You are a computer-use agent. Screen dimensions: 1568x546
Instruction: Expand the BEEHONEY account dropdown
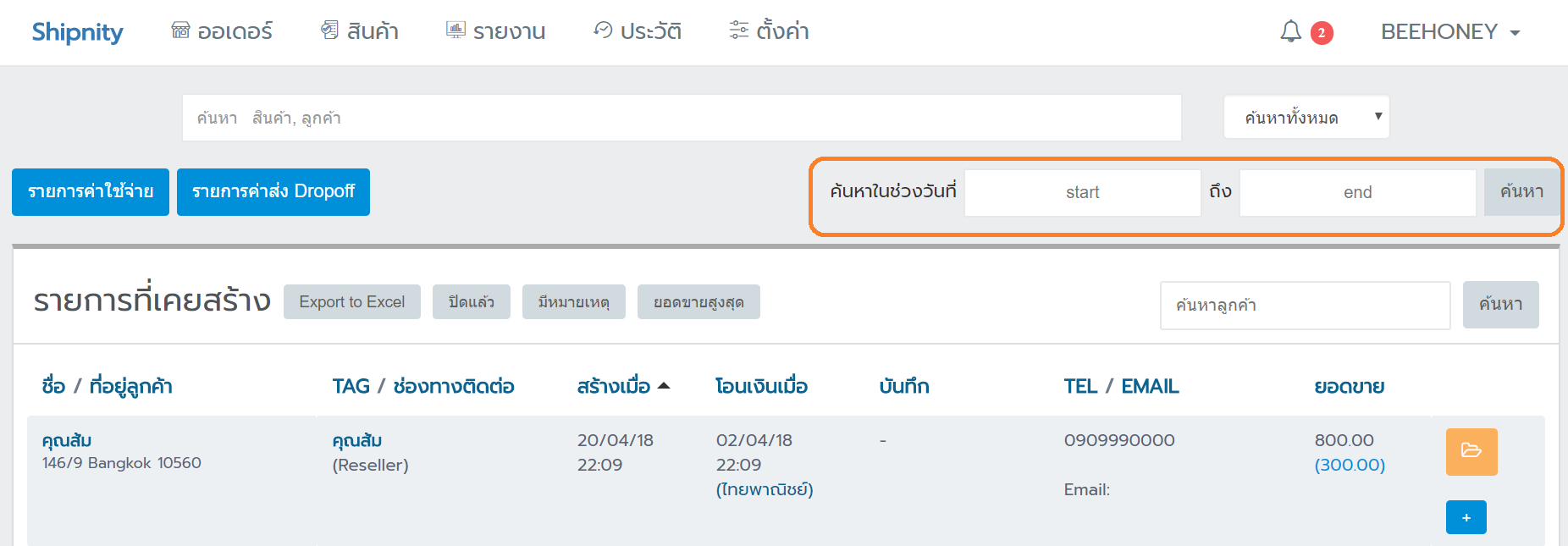(x=1450, y=32)
